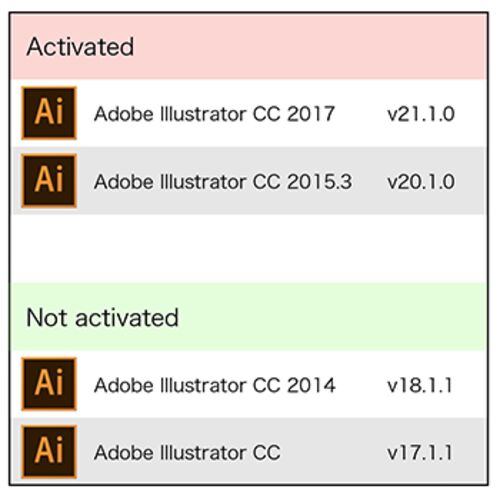The width and height of the screenshot is (500, 499).
Task: Select the Adobe Illustrator CC 2015.3 label
Action: click(223, 182)
